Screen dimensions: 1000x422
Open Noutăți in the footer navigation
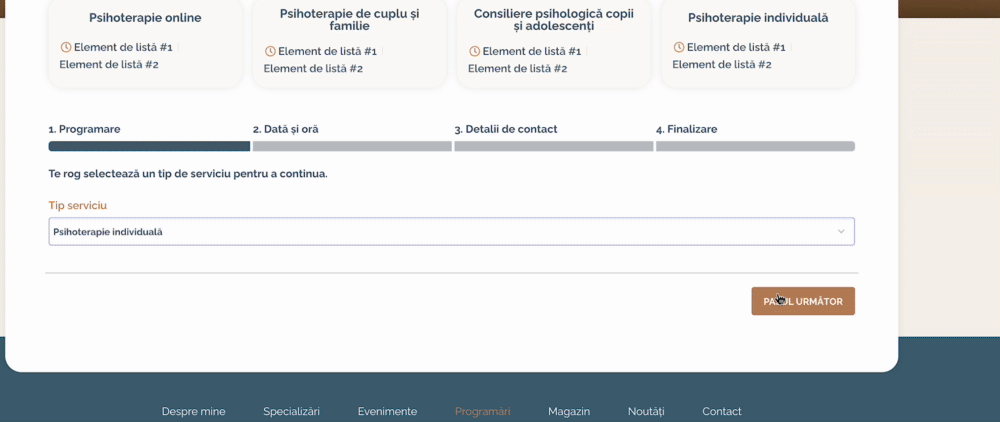[x=646, y=411]
